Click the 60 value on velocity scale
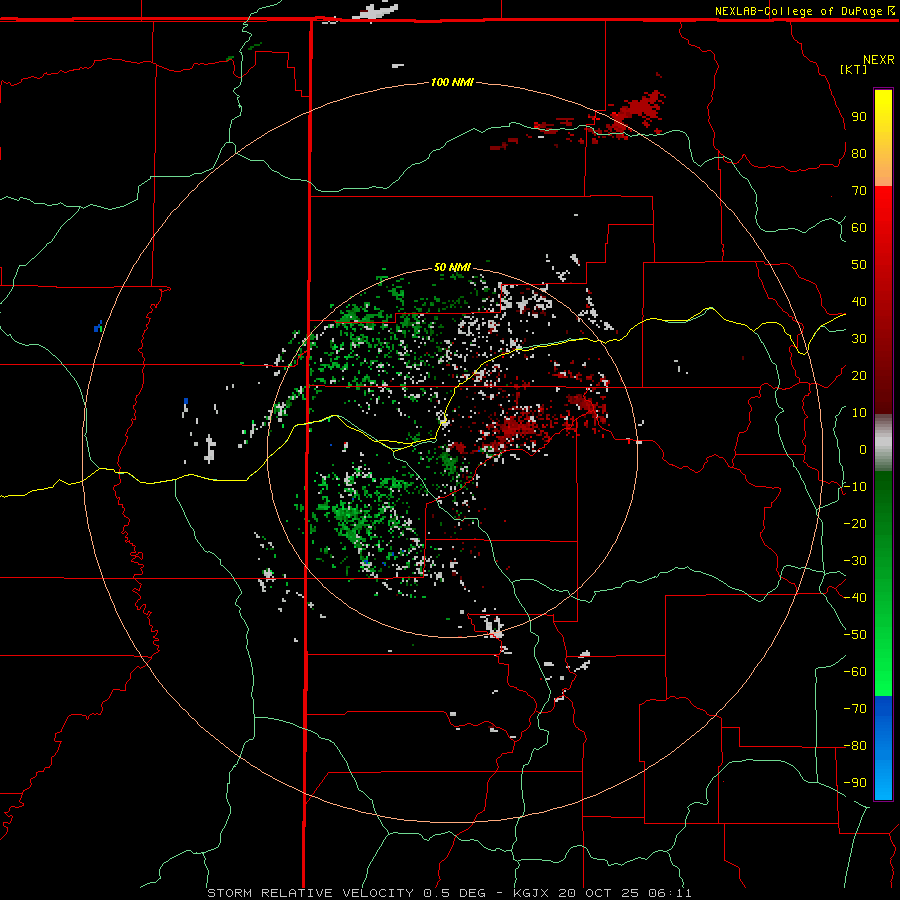 tap(859, 228)
